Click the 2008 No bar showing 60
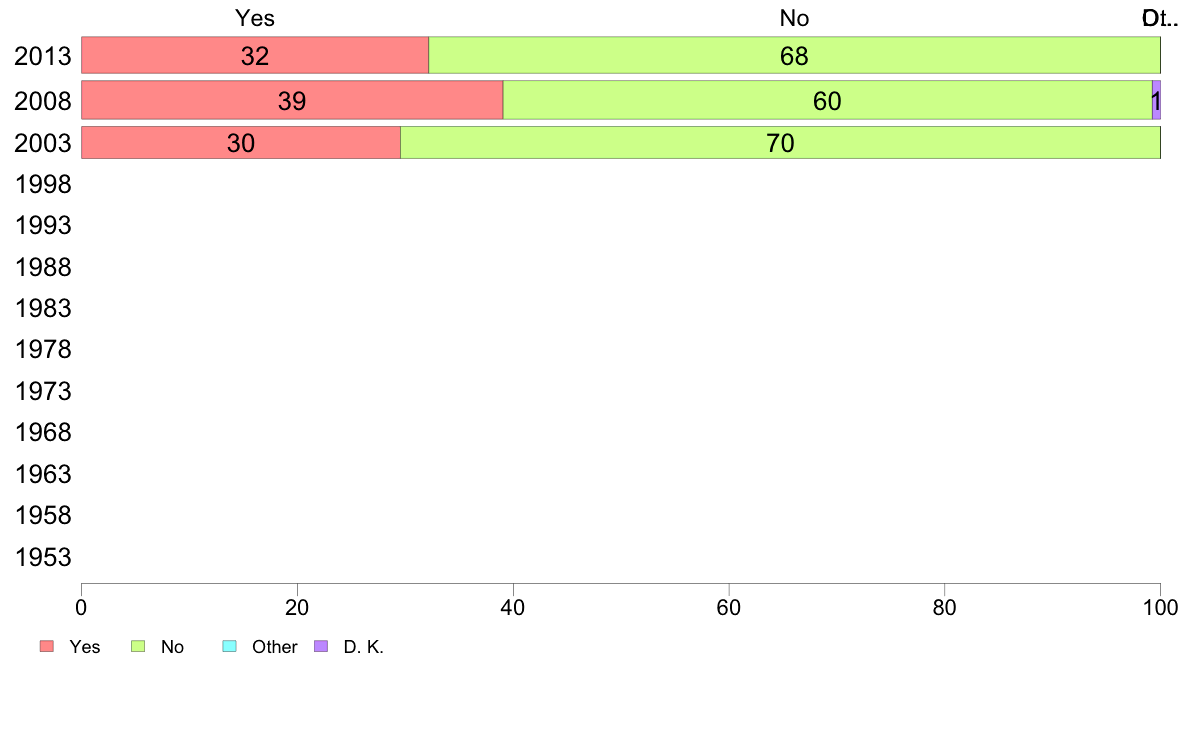 tap(827, 100)
